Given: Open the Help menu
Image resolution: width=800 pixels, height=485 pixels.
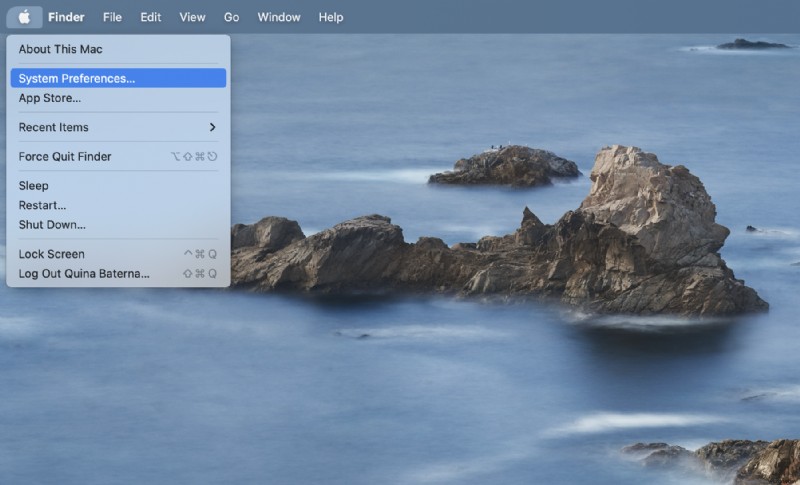Looking at the screenshot, I should (331, 17).
